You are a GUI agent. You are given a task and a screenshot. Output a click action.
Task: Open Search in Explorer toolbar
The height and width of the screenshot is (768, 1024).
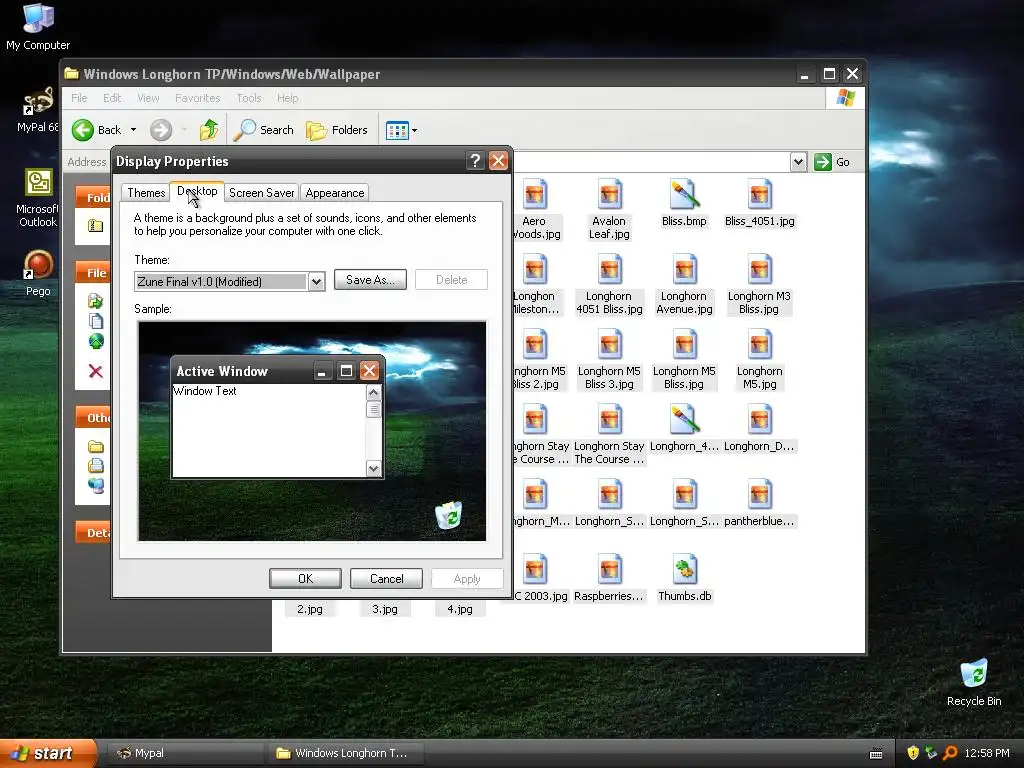[x=264, y=130]
